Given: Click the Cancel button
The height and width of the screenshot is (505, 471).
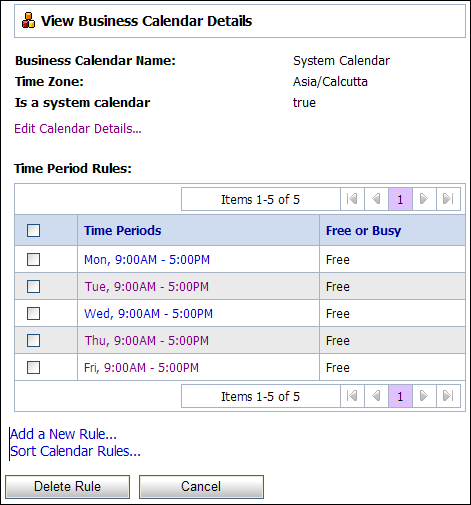Looking at the screenshot, I should 201,487.
